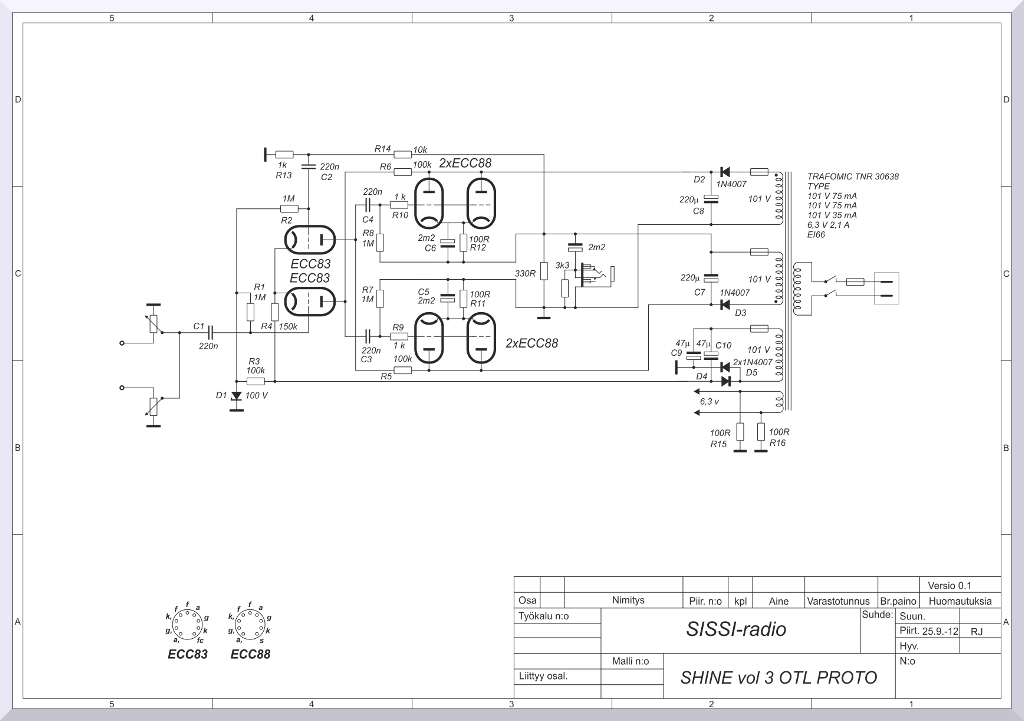Image resolution: width=1024 pixels, height=721 pixels.
Task: Click the ECC83 pinout diagram circle
Action: 186,627
